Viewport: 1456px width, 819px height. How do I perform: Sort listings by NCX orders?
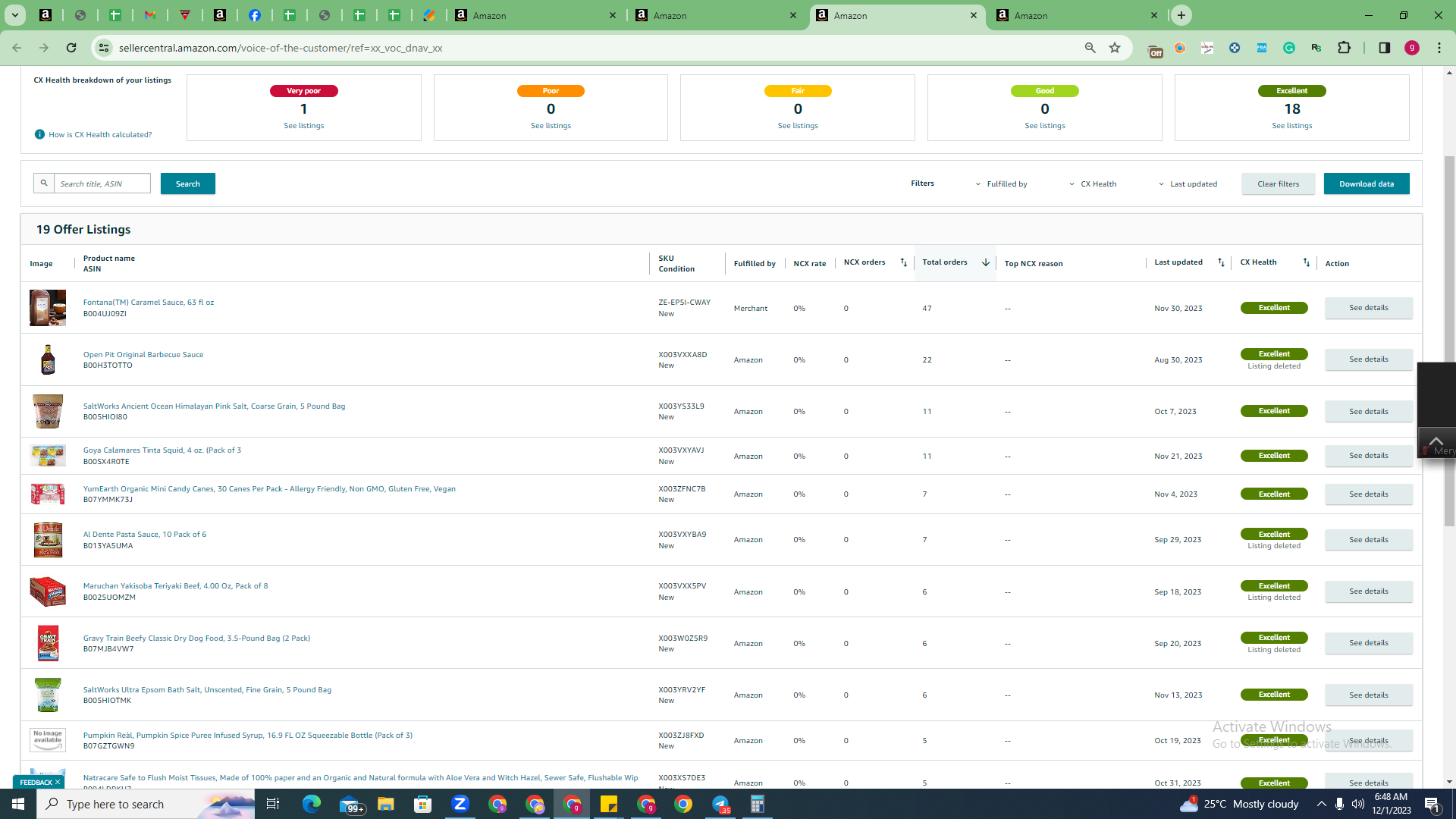pyautogui.click(x=903, y=262)
